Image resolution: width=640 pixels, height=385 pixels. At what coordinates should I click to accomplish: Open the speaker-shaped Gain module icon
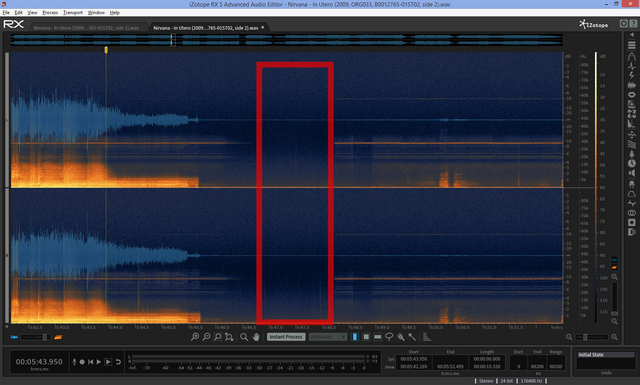(x=631, y=173)
